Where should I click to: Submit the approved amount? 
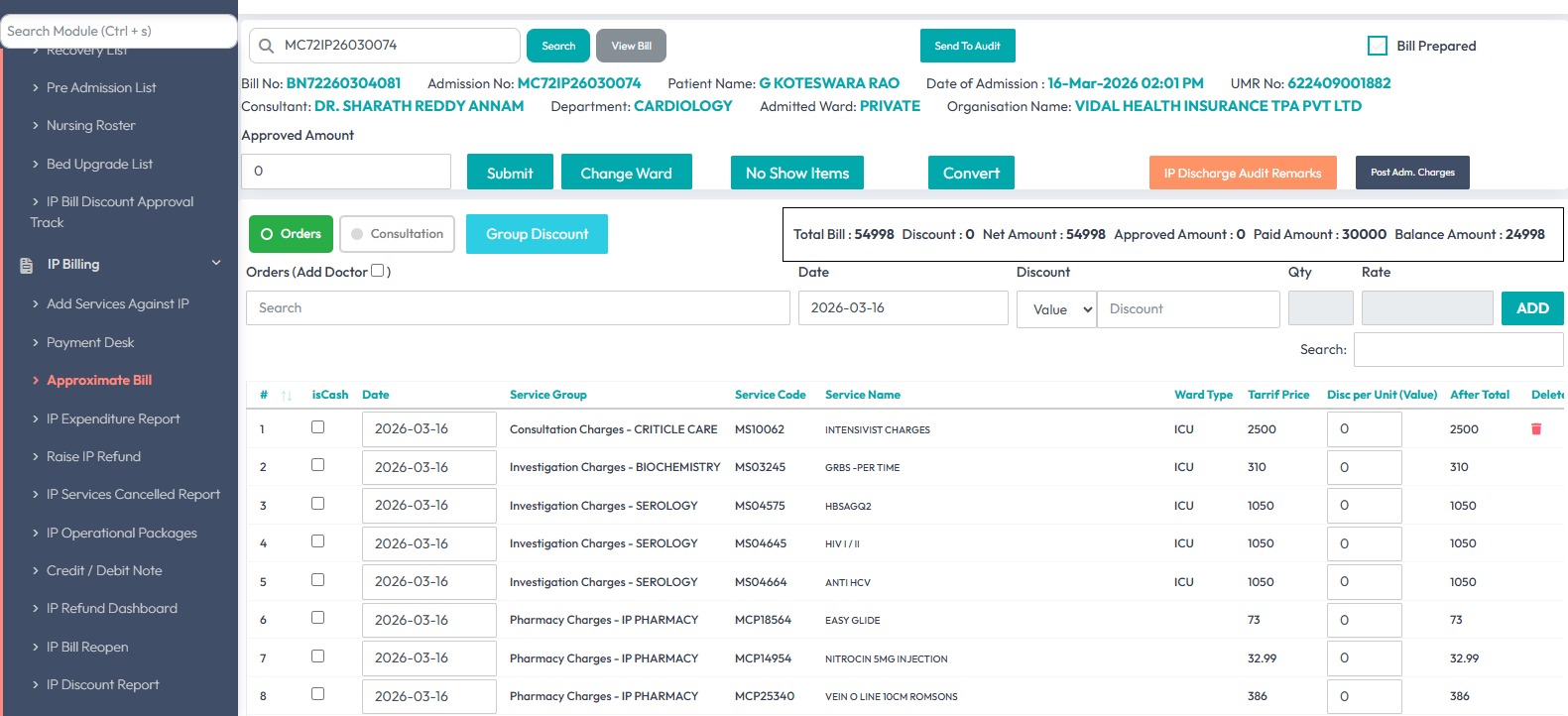(510, 173)
